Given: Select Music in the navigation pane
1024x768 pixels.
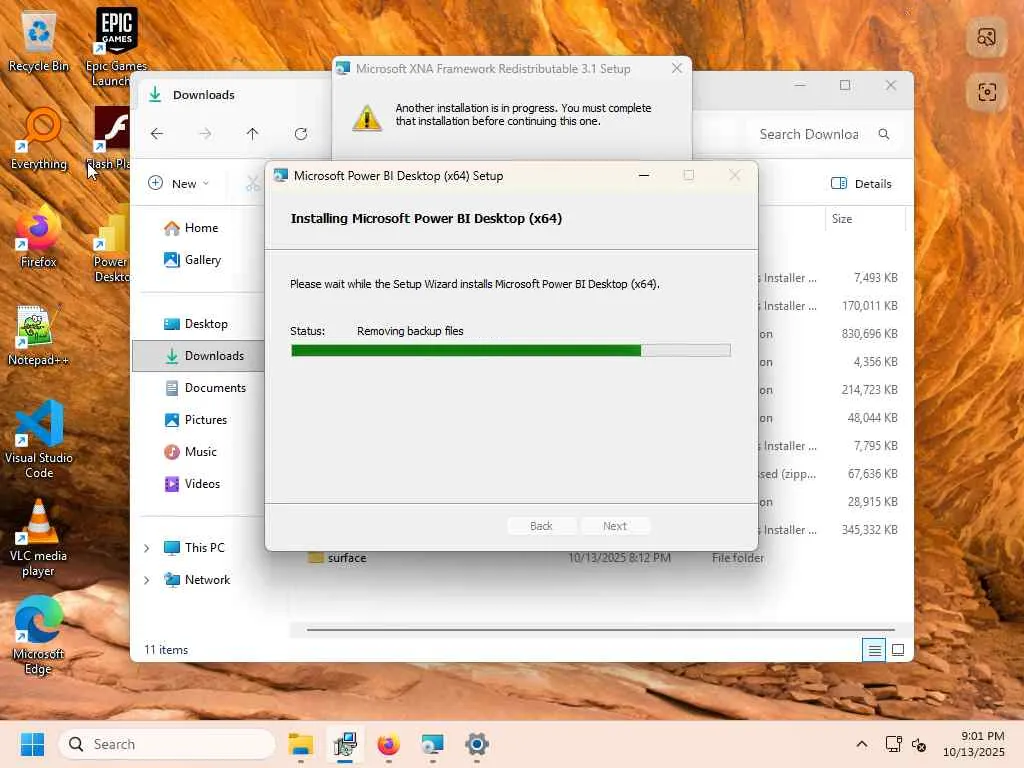Looking at the screenshot, I should click(x=199, y=452).
